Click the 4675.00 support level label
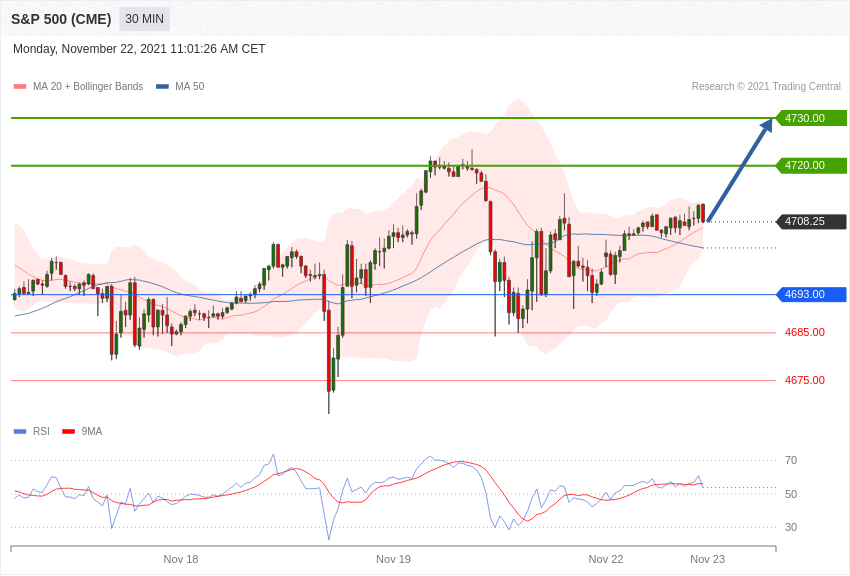This screenshot has width=850, height=576. 804,380
